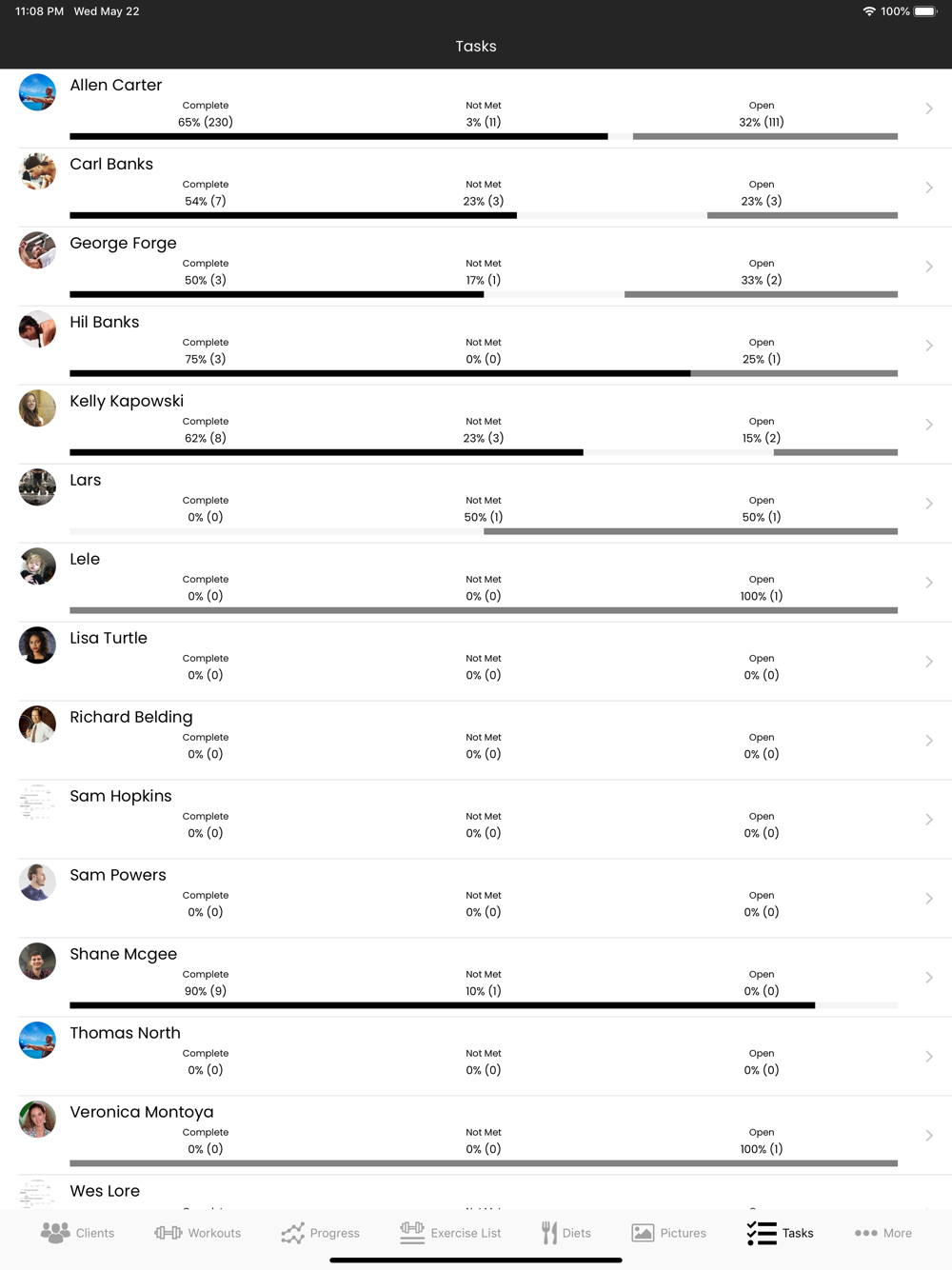Open the Diets fork icon
This screenshot has width=952, height=1270.
[549, 1233]
